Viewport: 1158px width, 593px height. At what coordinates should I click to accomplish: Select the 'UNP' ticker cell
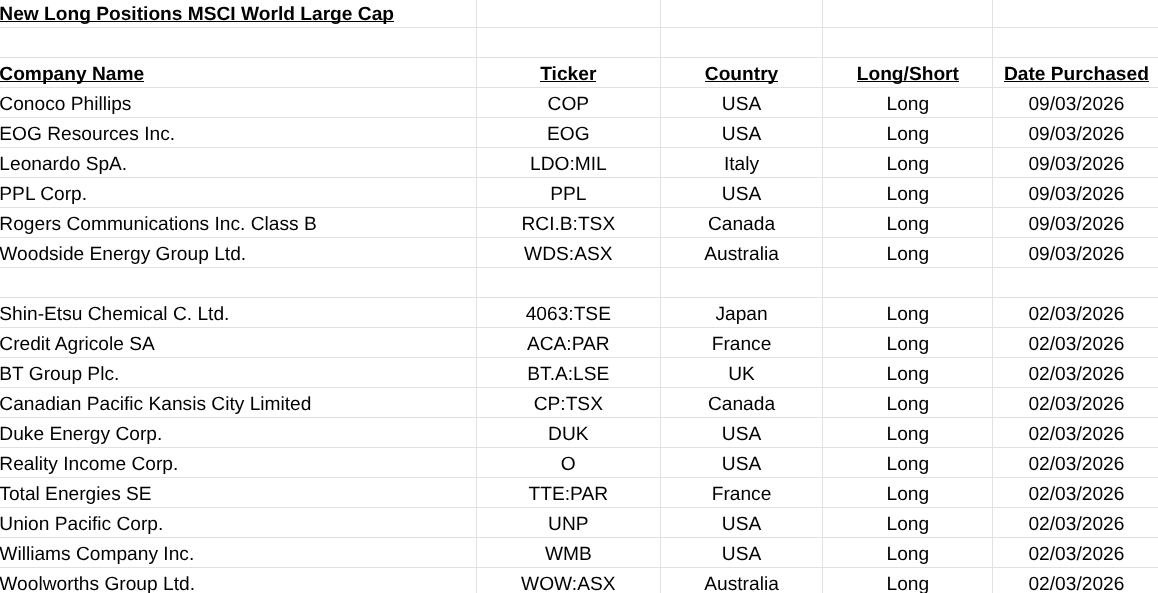click(568, 524)
